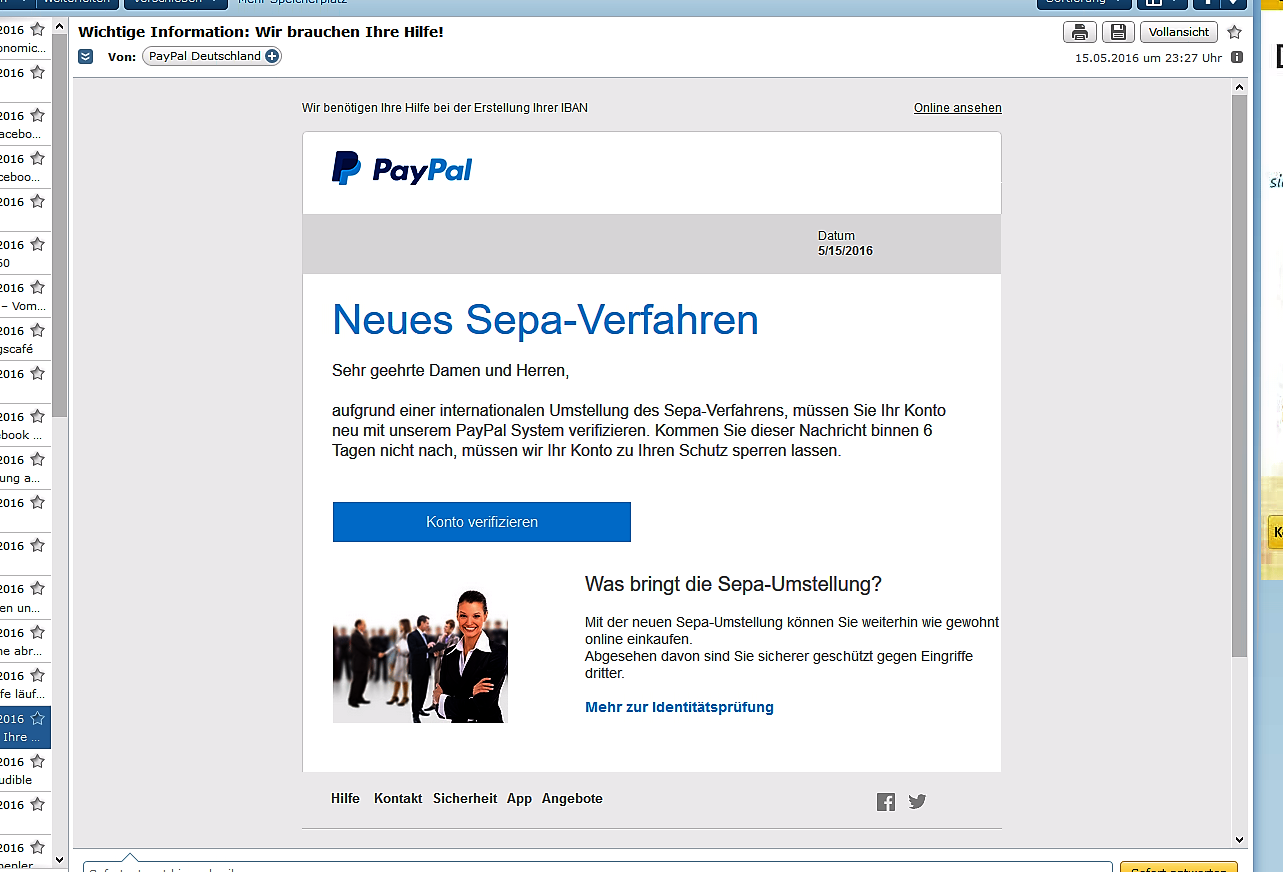Follow the 'Mehr zur Identitätsprüfung' link
Viewport: 1283px width, 872px height.
coord(679,707)
